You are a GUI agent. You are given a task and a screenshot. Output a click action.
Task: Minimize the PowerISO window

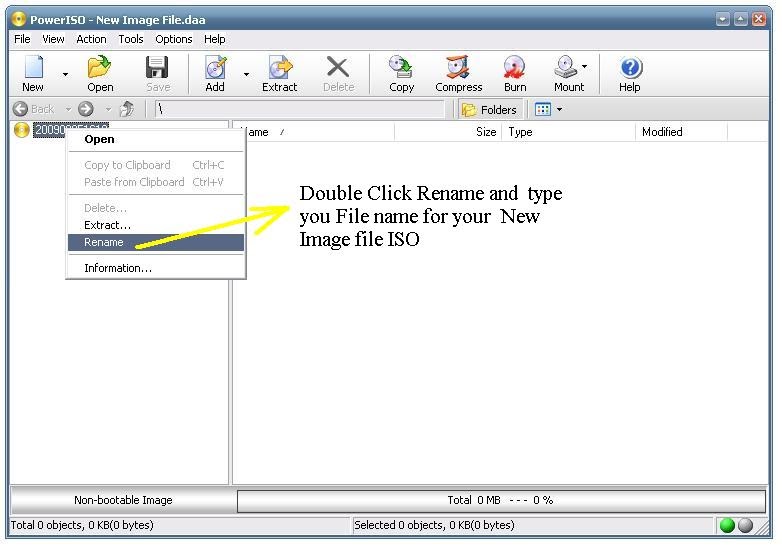pyautogui.click(x=723, y=19)
